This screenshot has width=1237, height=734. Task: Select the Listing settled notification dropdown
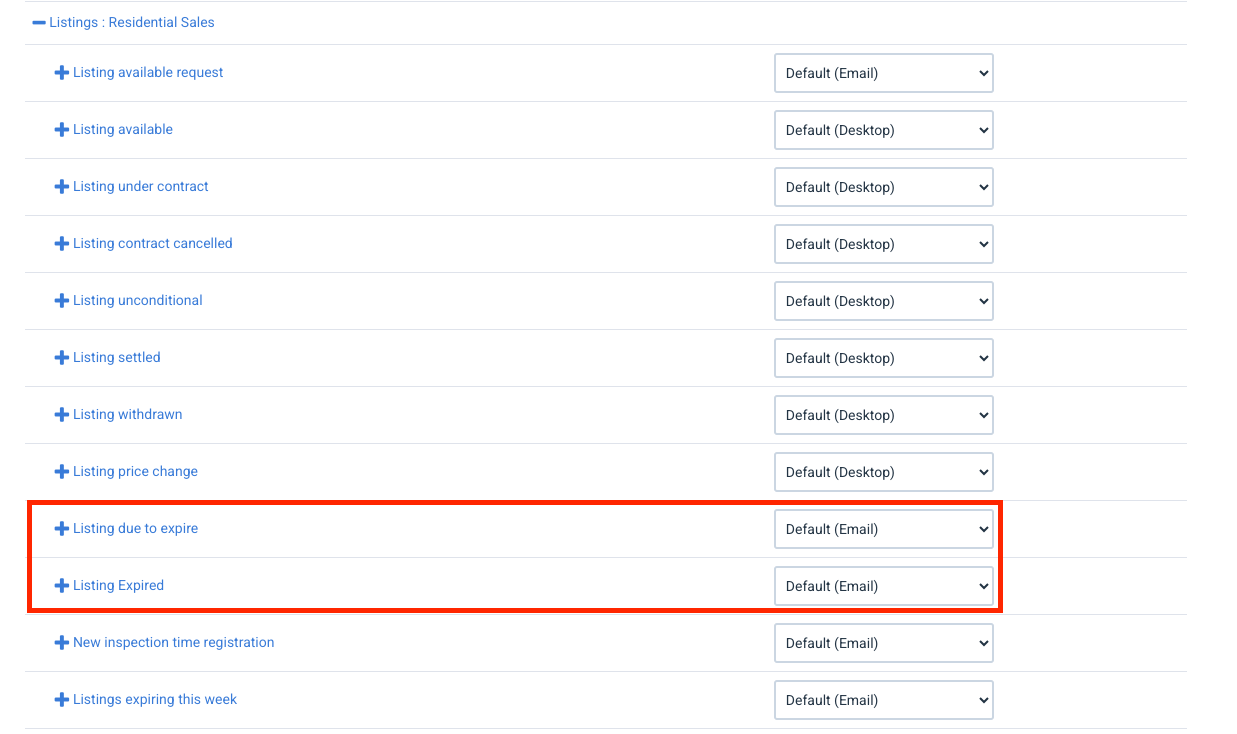(883, 358)
